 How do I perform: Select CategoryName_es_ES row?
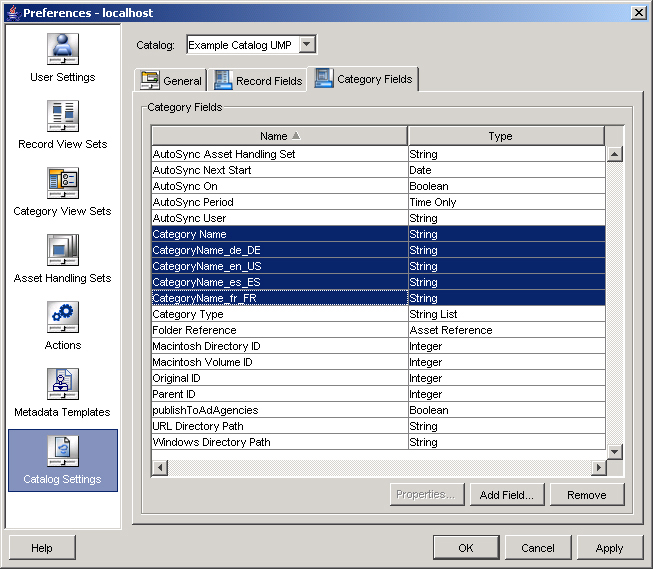(x=378, y=282)
